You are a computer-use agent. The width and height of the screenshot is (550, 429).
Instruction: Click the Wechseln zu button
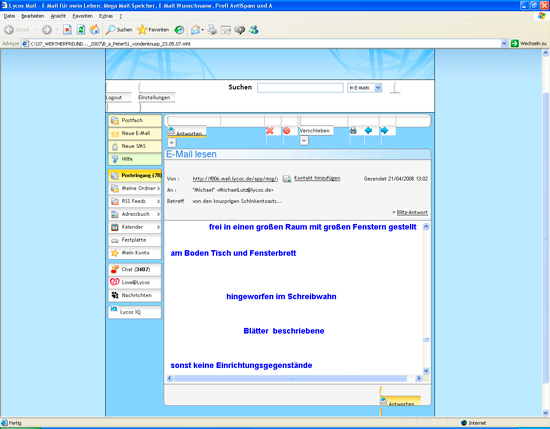point(529,43)
